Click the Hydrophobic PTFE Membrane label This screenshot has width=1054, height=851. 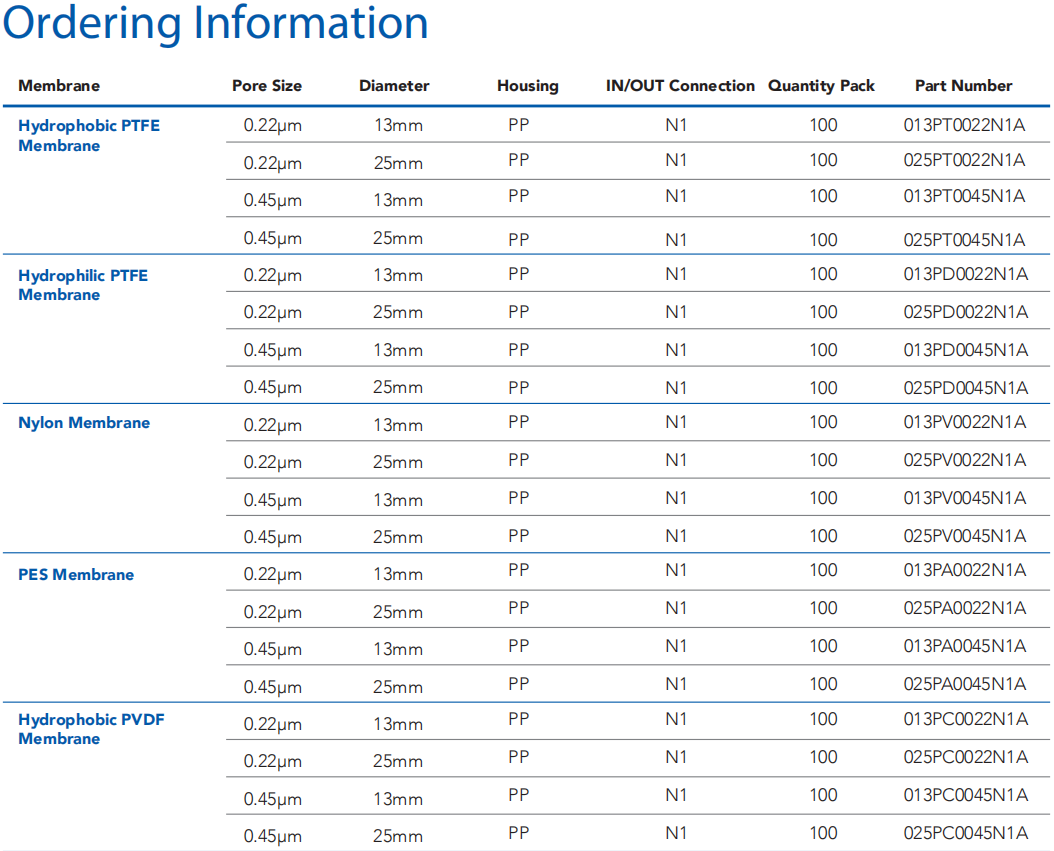[89, 136]
